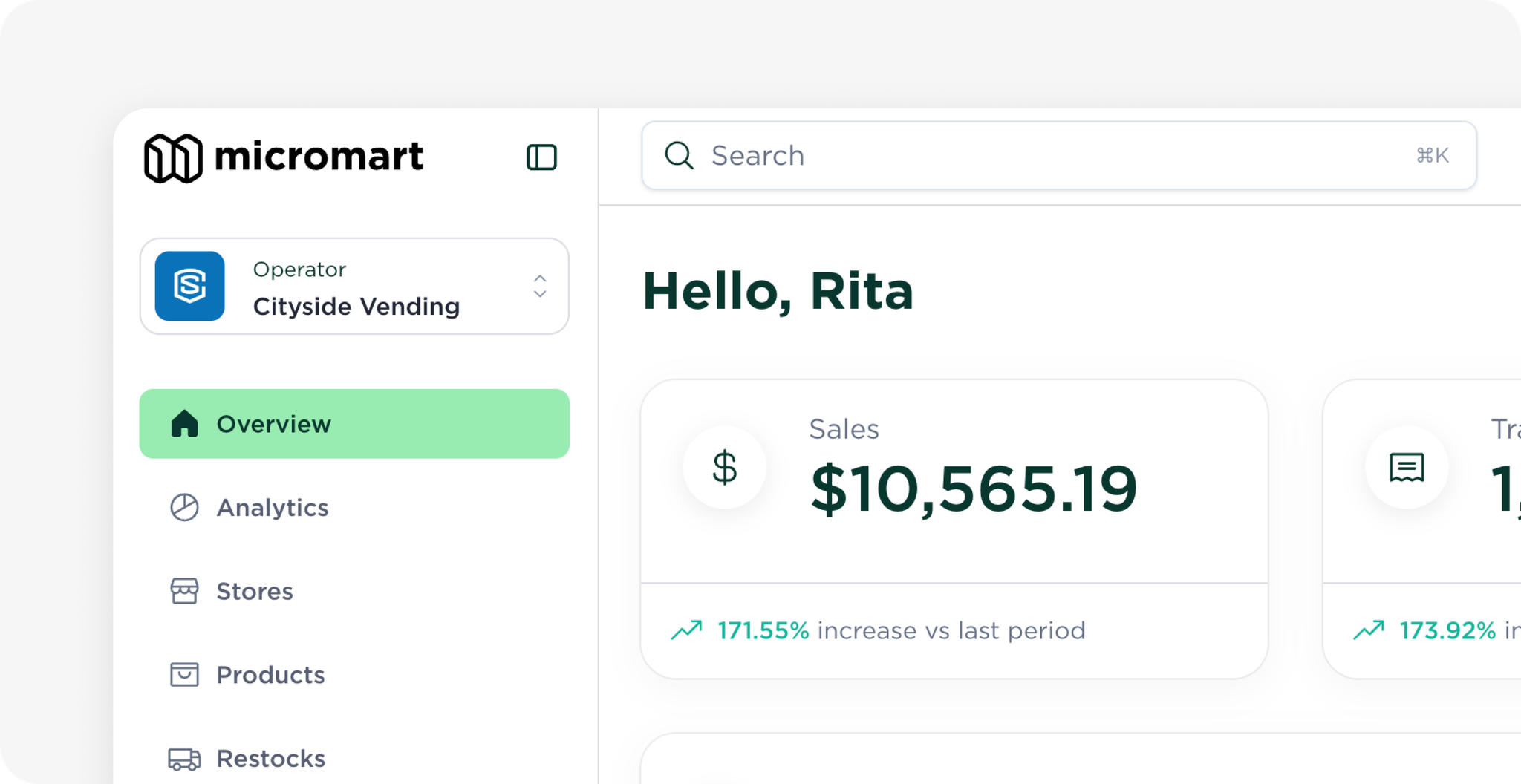Click the 171.55% increase figure
The height and width of the screenshot is (784, 1521).
click(x=763, y=630)
